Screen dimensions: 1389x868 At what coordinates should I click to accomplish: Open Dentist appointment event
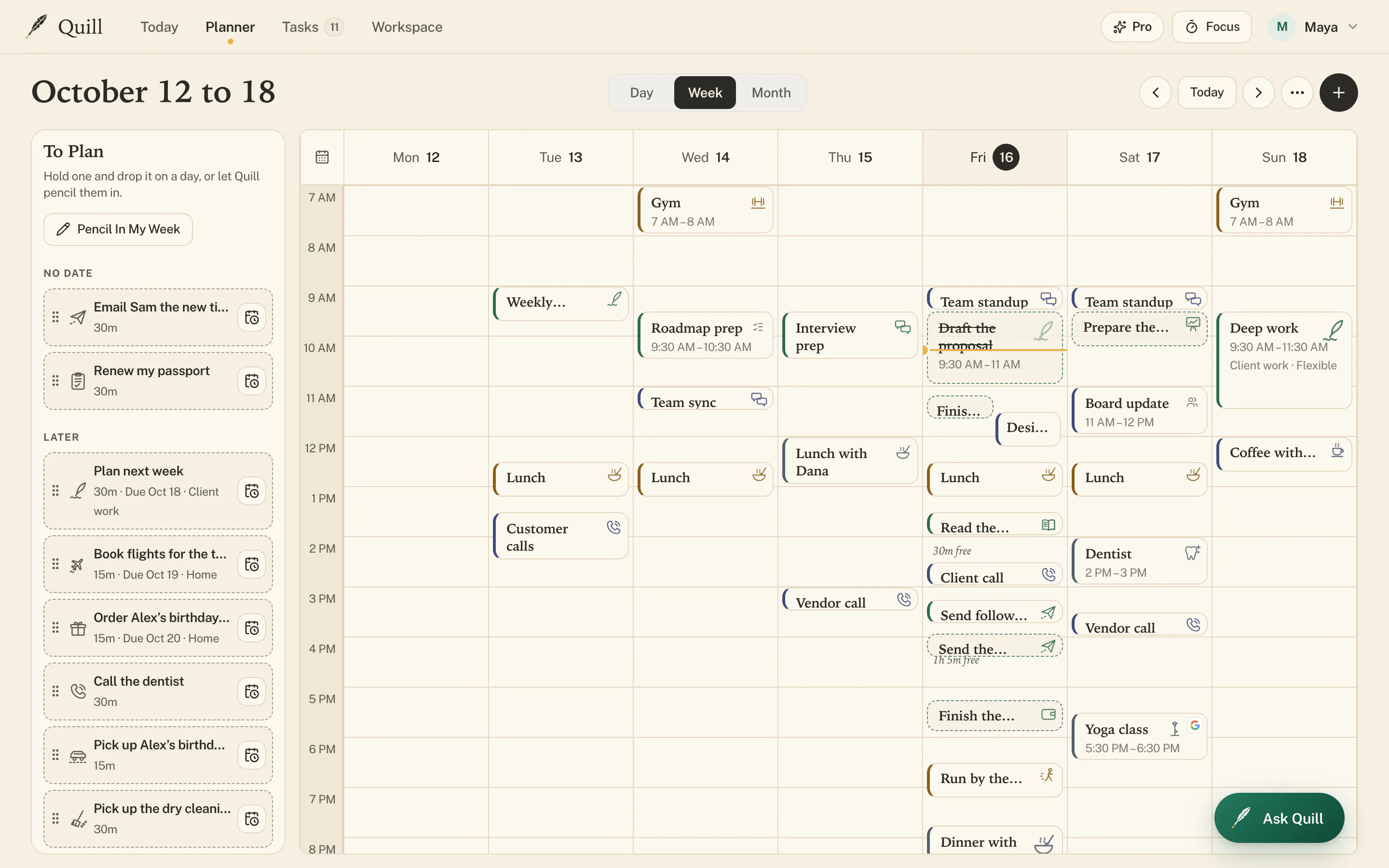(x=1139, y=561)
